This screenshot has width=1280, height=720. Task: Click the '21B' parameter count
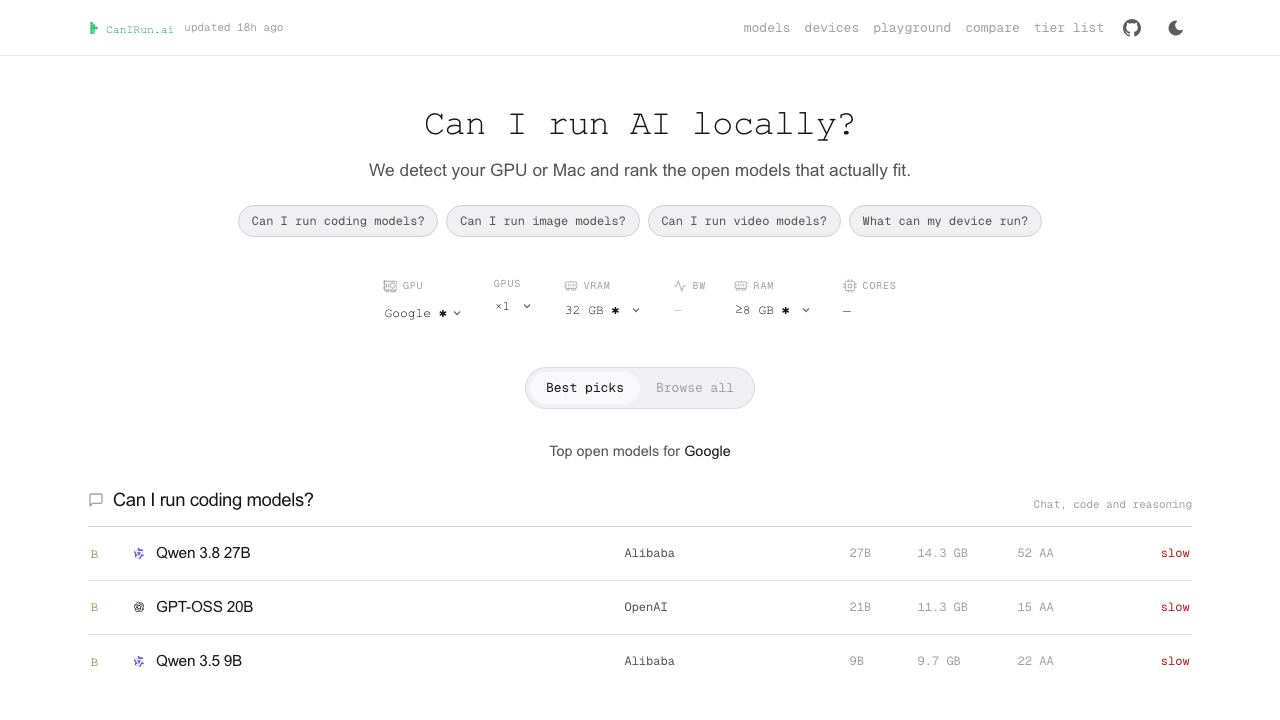tap(860, 607)
